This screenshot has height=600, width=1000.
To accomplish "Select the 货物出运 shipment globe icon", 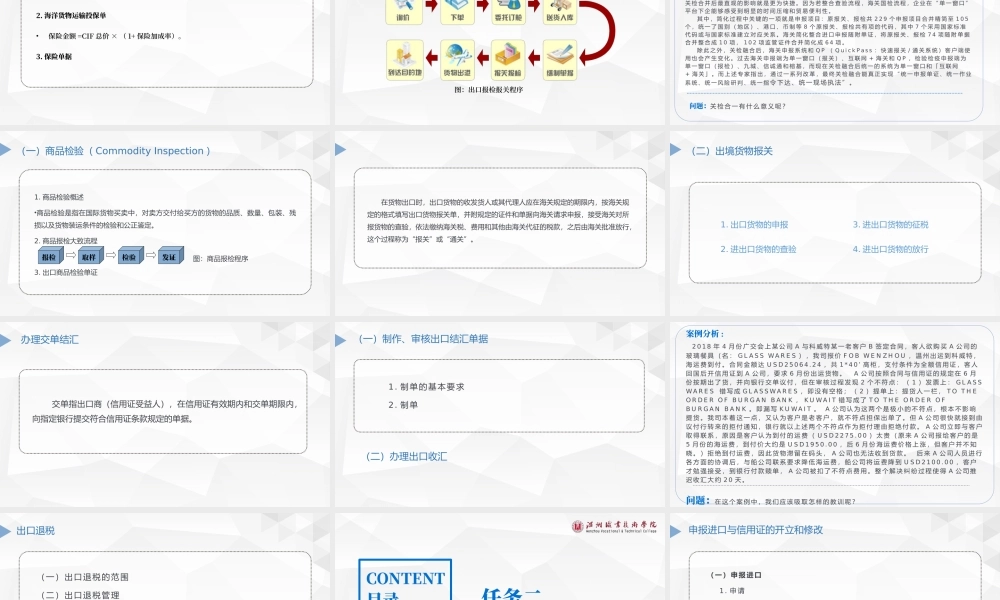I will pyautogui.click(x=457, y=57).
